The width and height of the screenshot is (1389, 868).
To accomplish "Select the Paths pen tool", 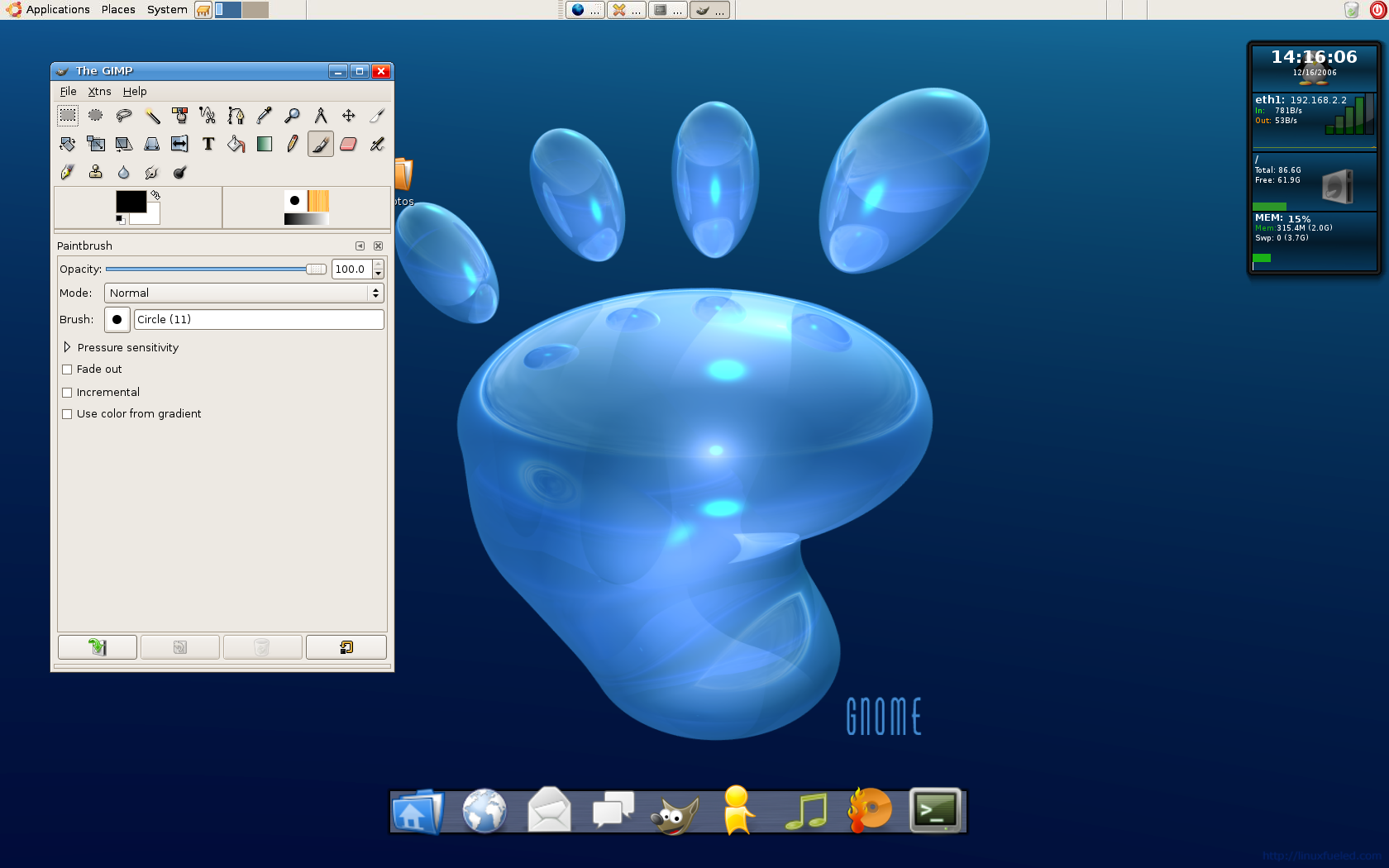I will tap(236, 116).
